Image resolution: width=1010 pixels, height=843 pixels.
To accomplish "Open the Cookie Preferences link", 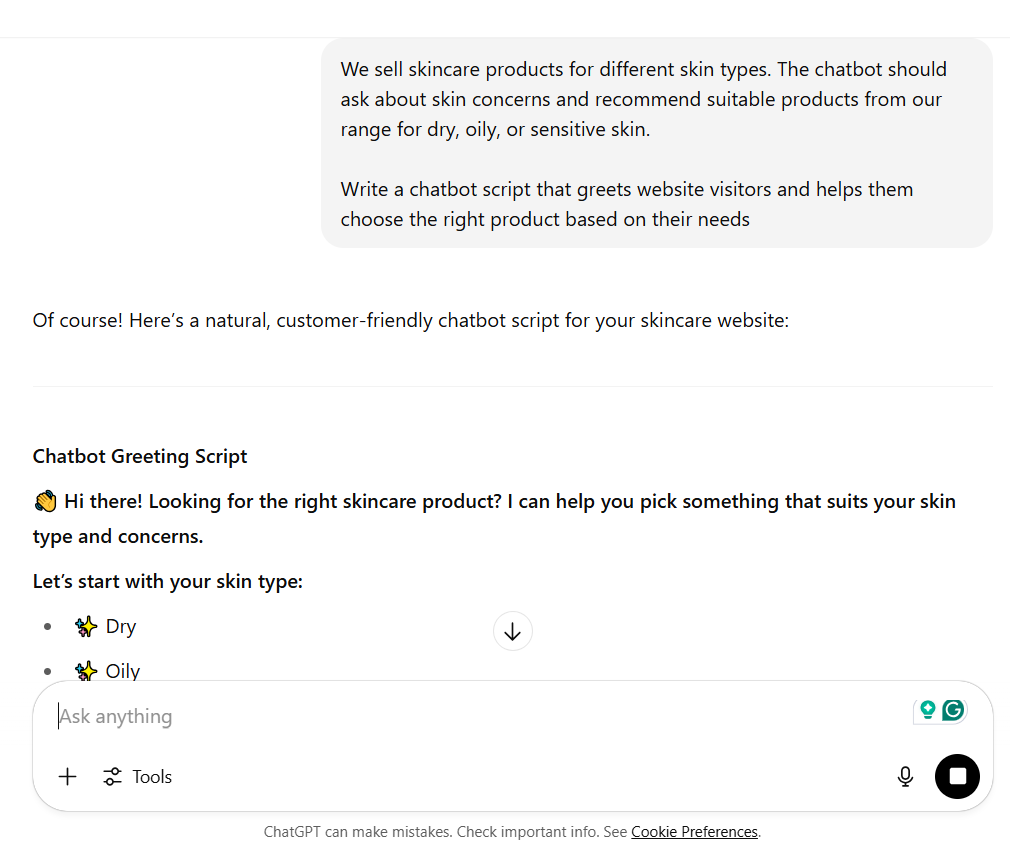I will 694,831.
